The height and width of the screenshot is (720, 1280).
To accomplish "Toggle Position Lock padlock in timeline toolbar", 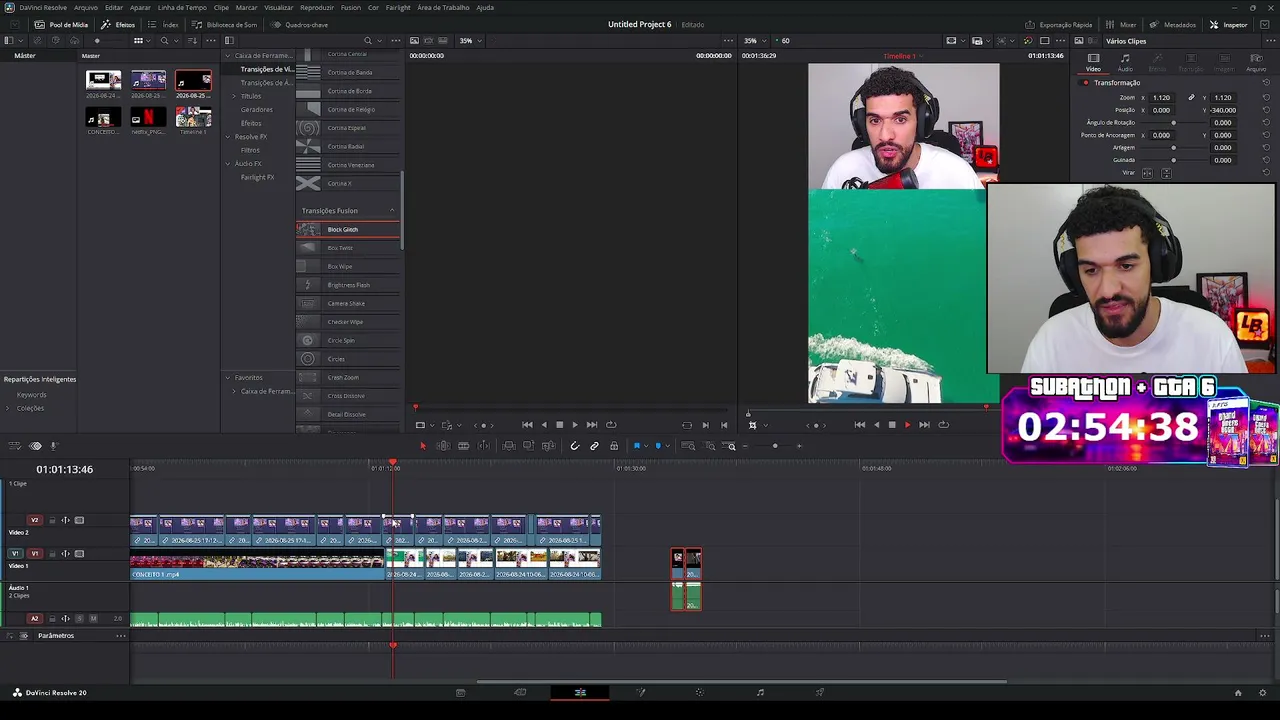I will point(614,446).
